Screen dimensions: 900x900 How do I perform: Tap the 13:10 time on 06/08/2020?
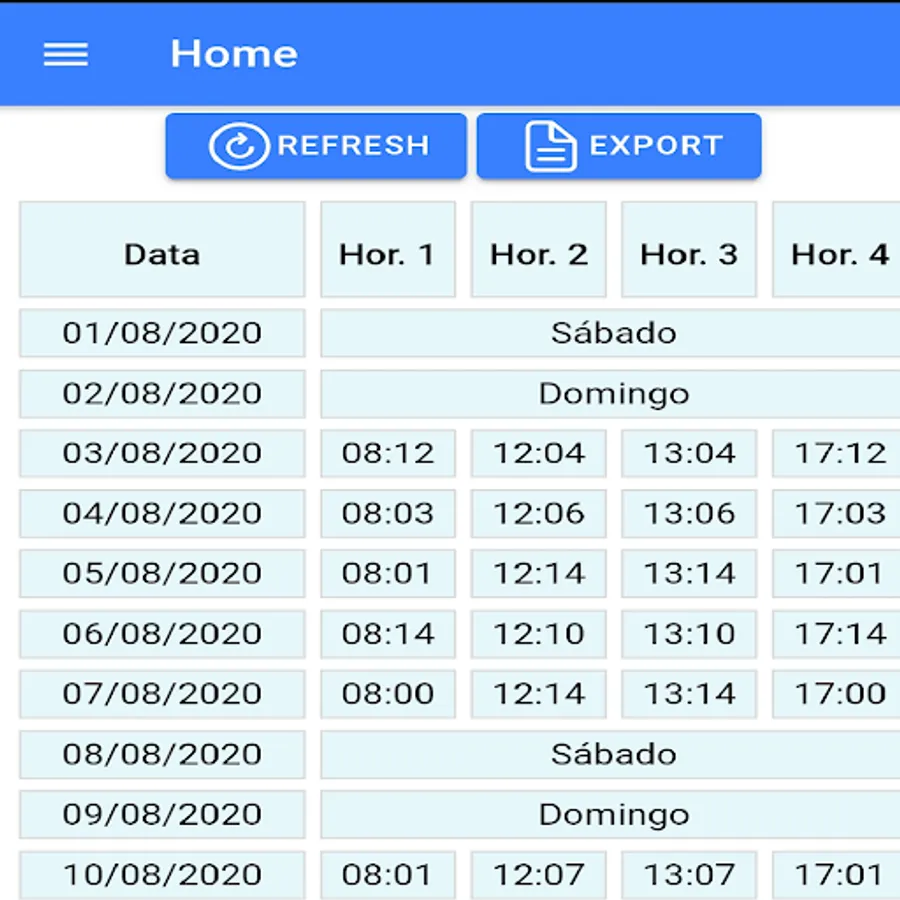[689, 633]
